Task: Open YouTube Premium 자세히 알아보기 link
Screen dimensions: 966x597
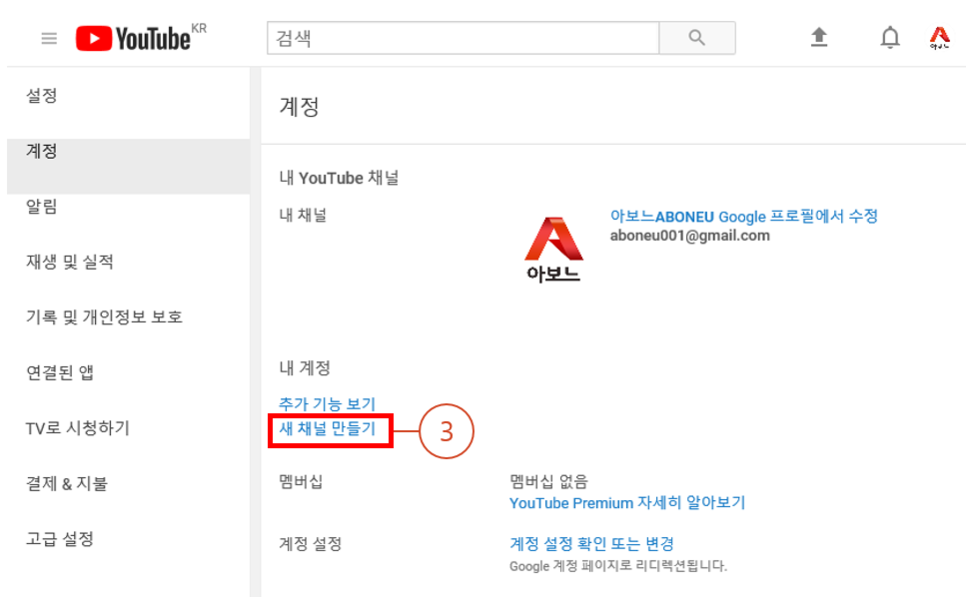Action: tap(627, 503)
